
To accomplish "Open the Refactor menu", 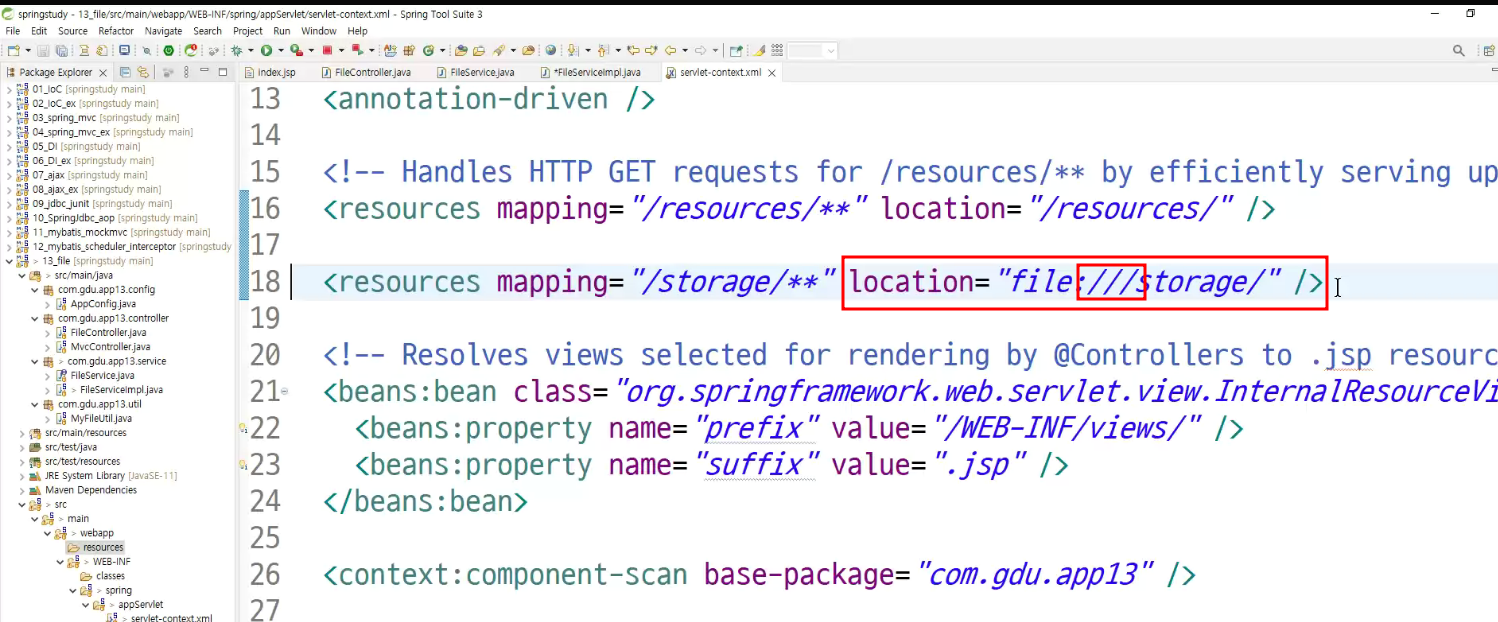I will (116, 31).
